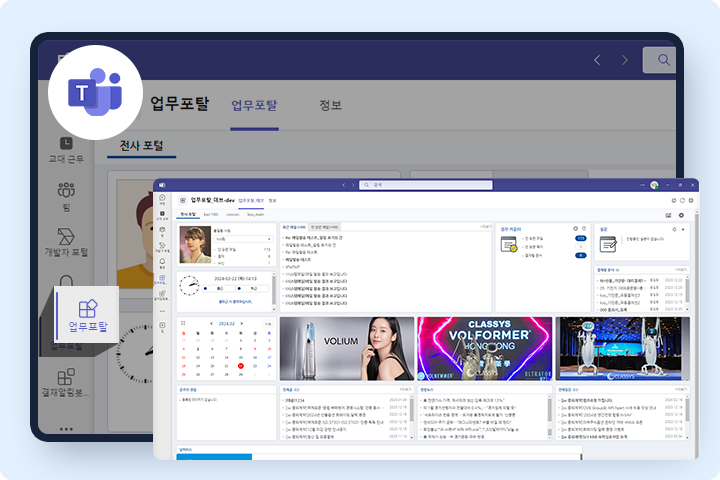Open the 결재알림봇 icon in the front window sidebar

[x=162, y=295]
